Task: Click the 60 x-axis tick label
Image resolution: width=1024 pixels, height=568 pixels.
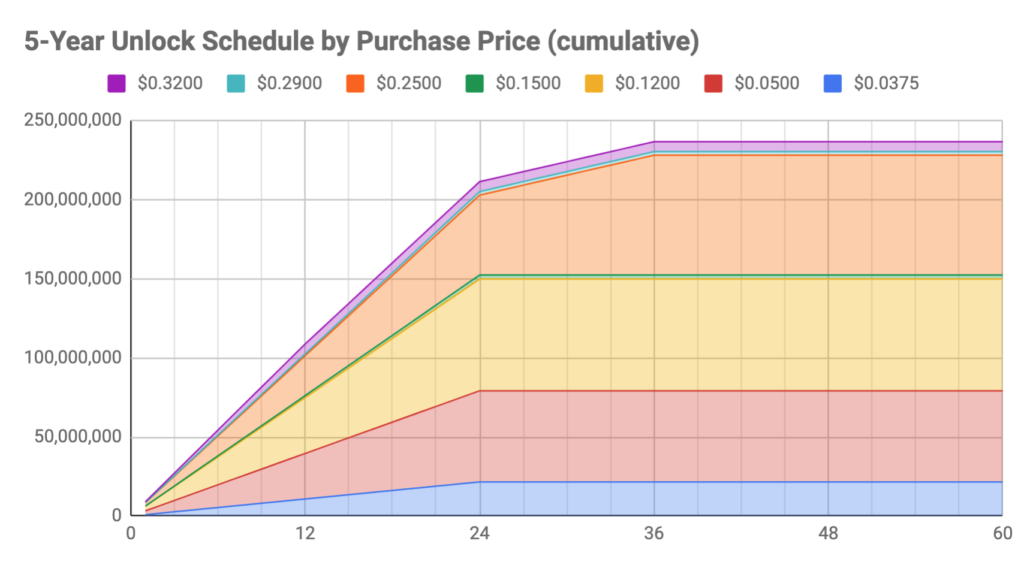Action: click(1002, 533)
